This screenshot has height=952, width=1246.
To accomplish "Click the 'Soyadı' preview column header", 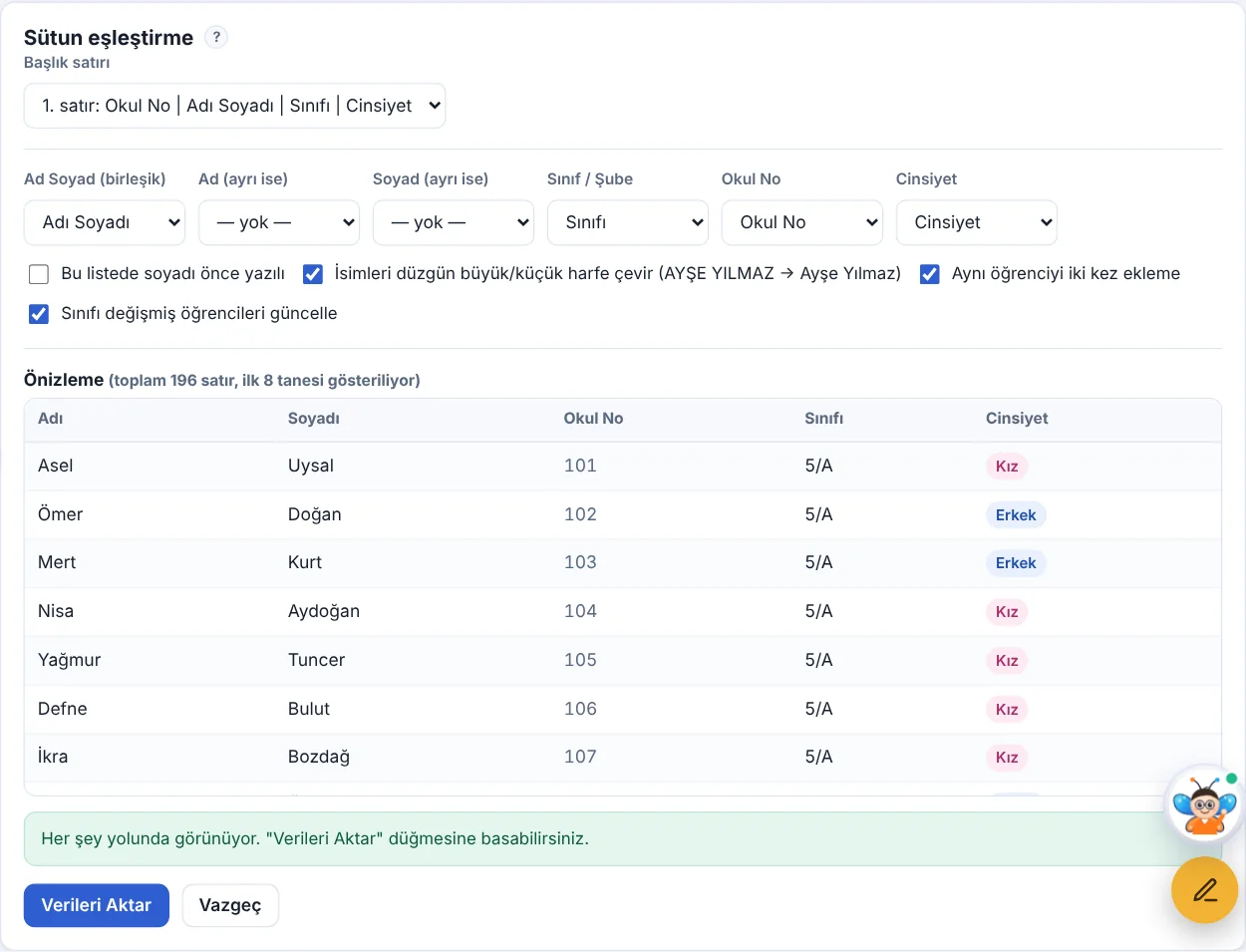I will click(x=314, y=419).
